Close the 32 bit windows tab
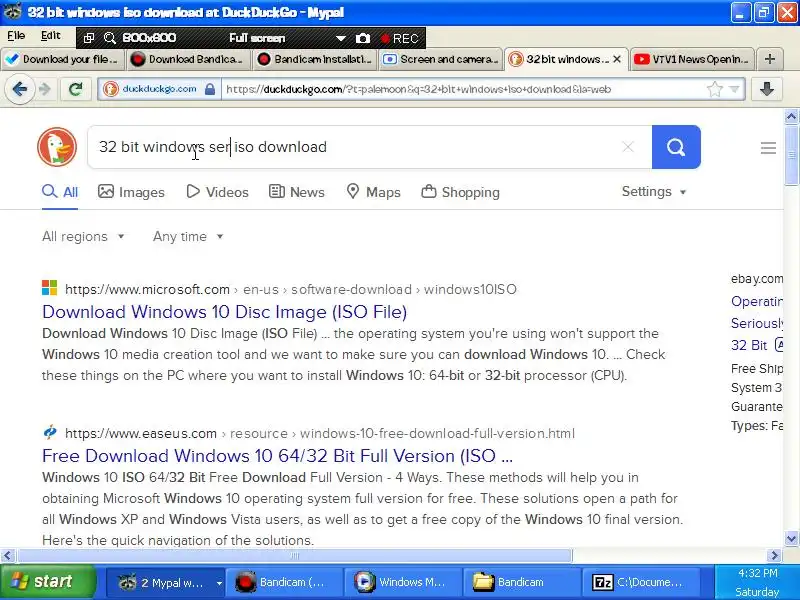 tap(617, 59)
